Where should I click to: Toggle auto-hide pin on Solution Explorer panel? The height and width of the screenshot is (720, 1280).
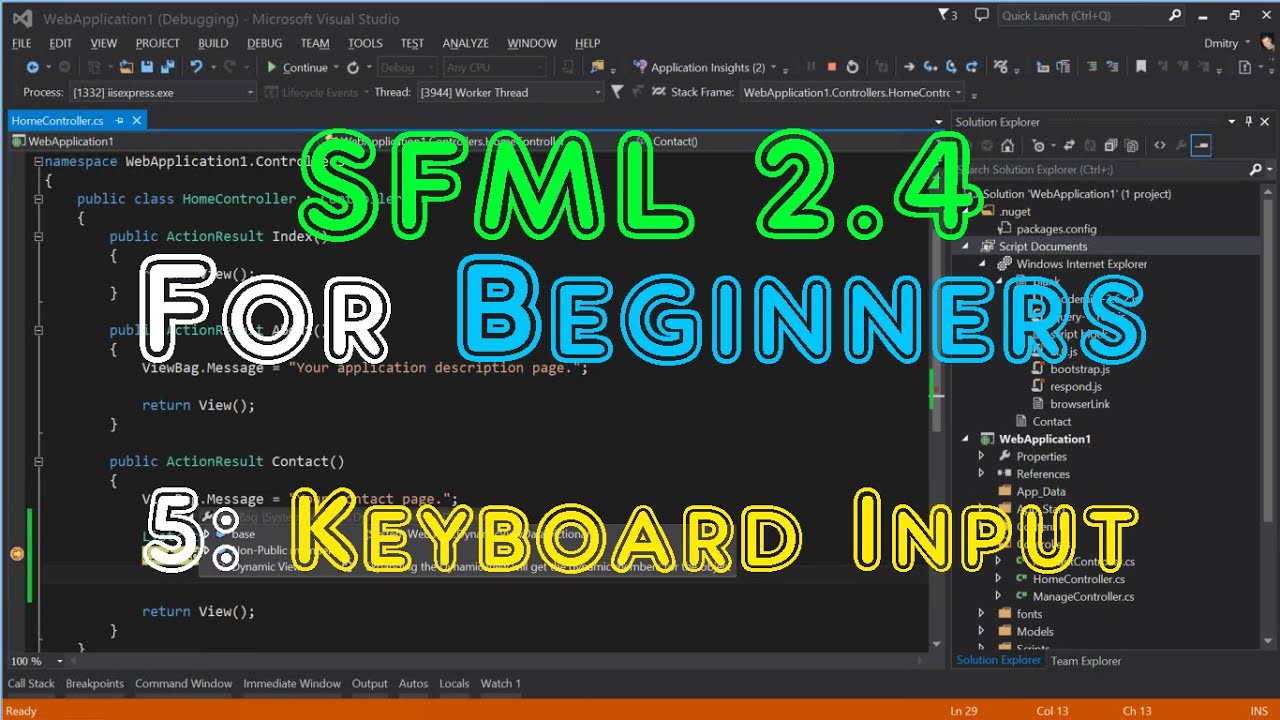(x=1248, y=122)
